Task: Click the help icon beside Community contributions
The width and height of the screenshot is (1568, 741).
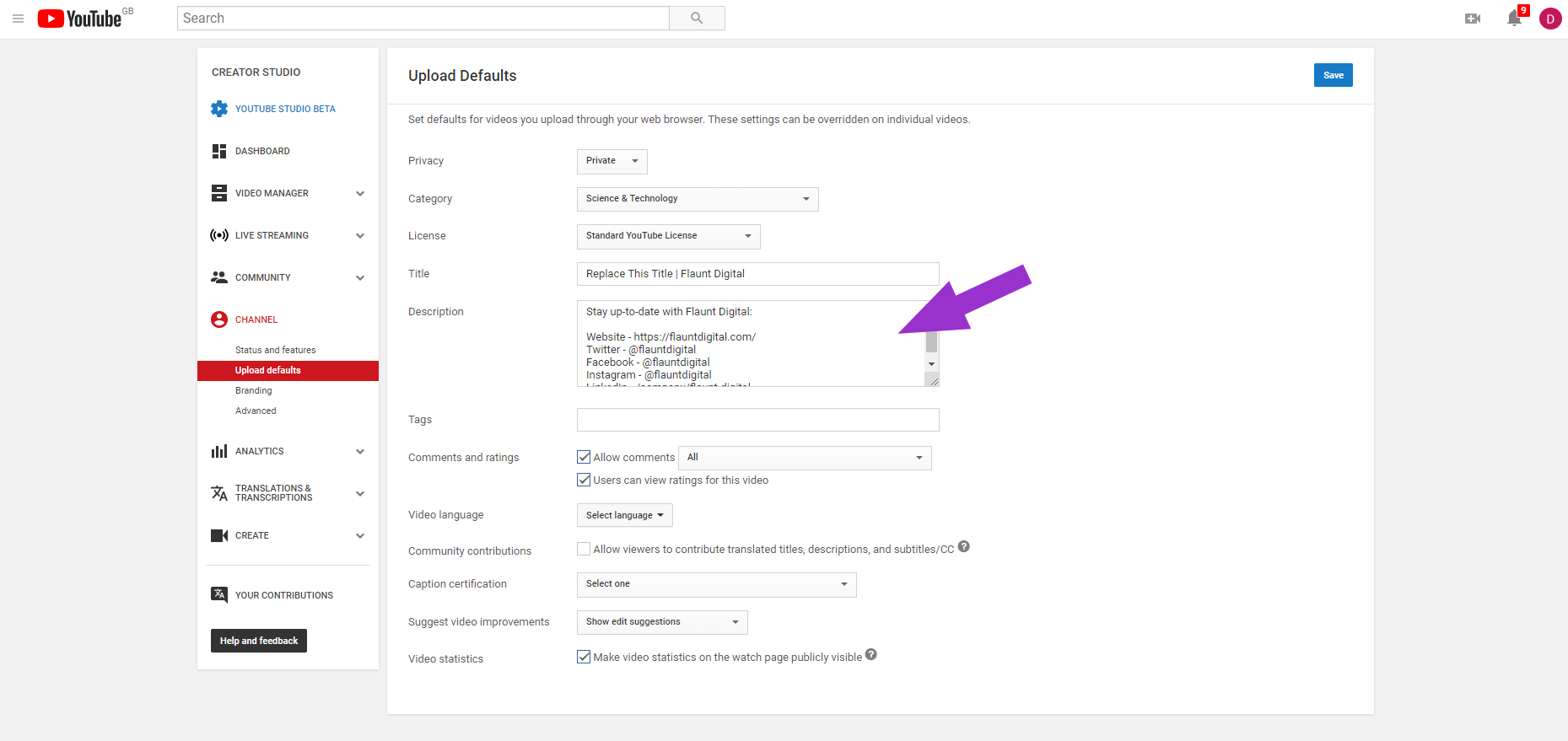Action: tap(964, 546)
